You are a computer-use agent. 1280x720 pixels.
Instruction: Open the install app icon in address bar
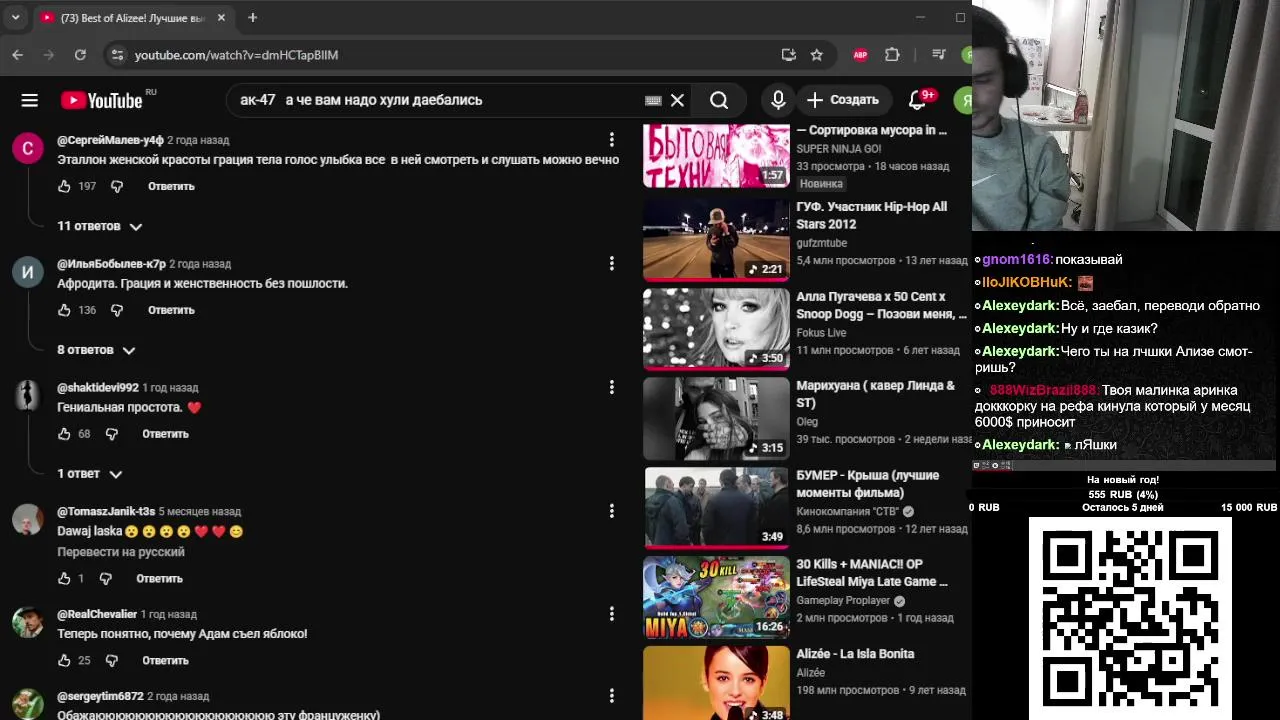coord(788,55)
